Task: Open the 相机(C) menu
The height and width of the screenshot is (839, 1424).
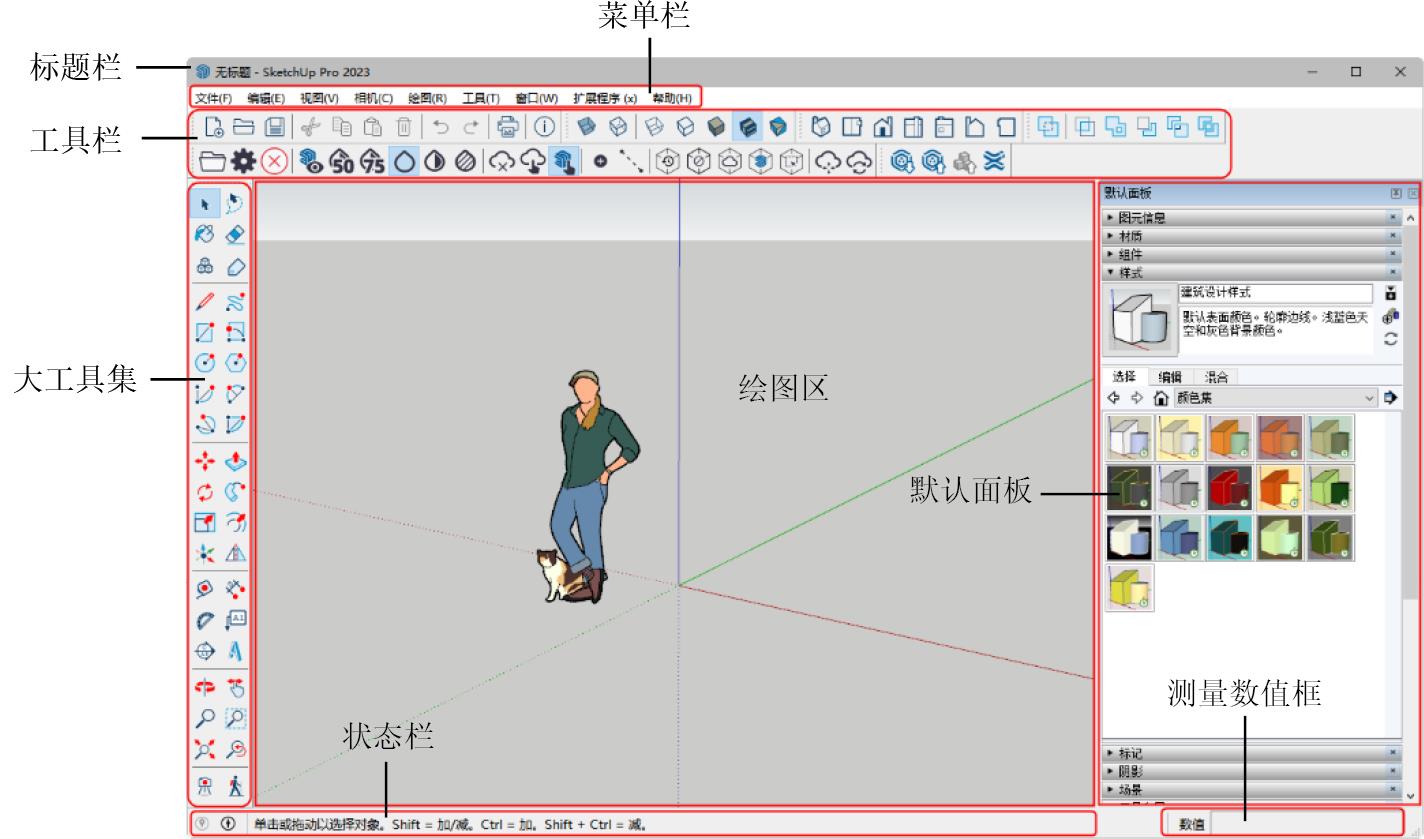Action: click(x=373, y=98)
